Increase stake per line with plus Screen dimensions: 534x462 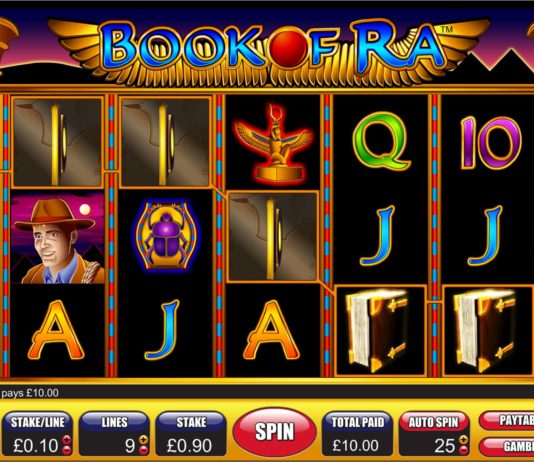pyautogui.click(x=67, y=439)
